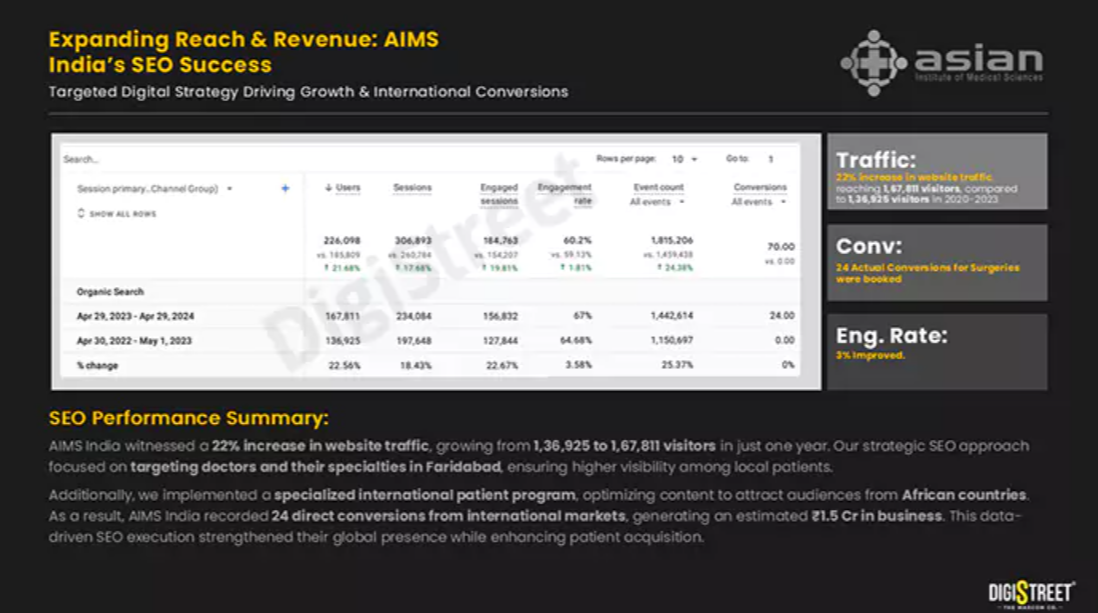Screen dimensions: 1098x613
Task: Click the Event count column header
Action: [658, 188]
